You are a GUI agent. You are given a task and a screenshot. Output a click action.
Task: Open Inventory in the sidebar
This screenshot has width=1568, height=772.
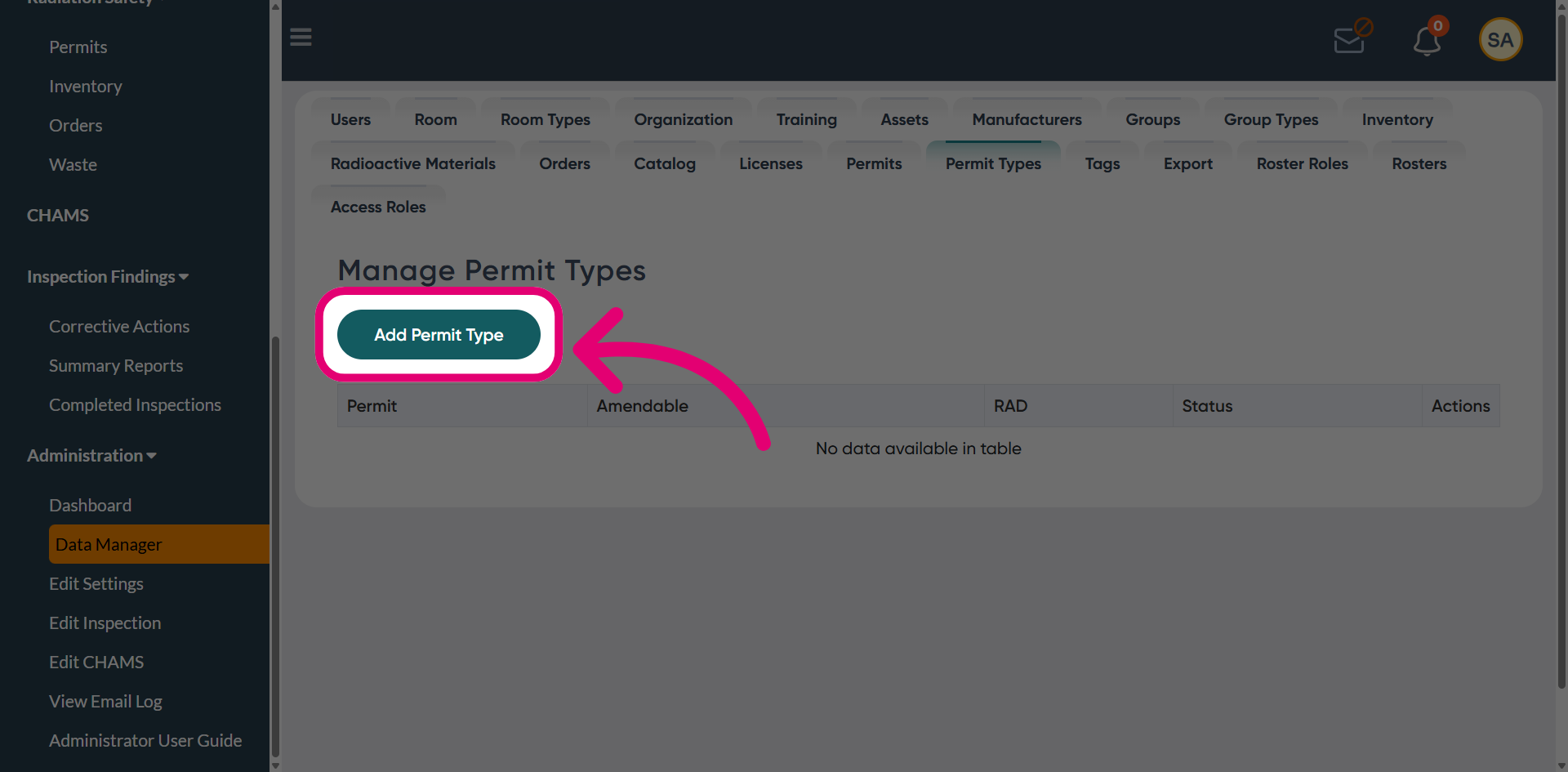pos(86,87)
